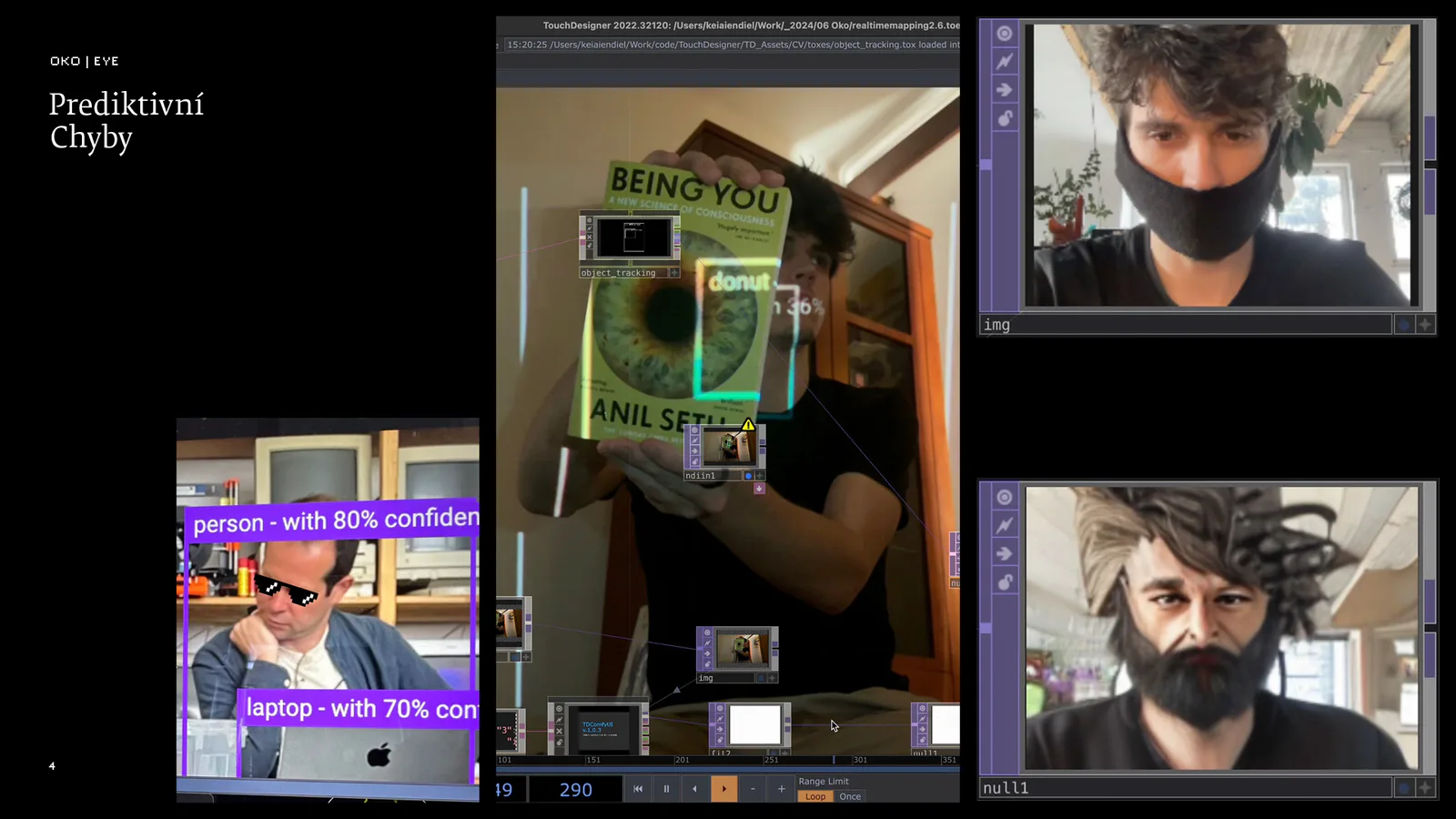Click the orange play forward button
Screen dimensions: 1456x819
click(x=724, y=789)
